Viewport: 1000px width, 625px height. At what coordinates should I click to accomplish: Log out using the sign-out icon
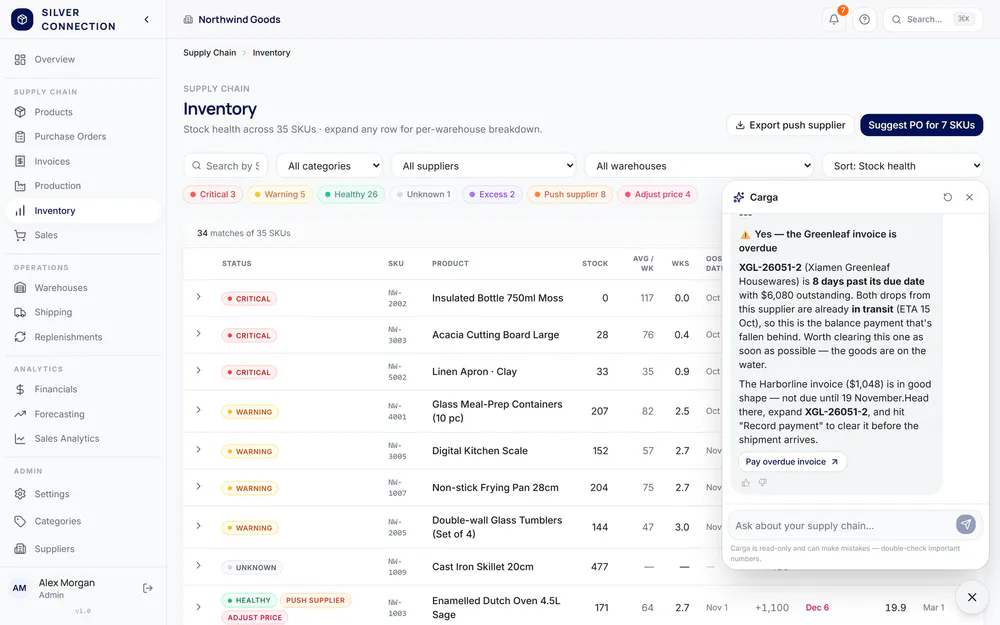[x=148, y=588]
